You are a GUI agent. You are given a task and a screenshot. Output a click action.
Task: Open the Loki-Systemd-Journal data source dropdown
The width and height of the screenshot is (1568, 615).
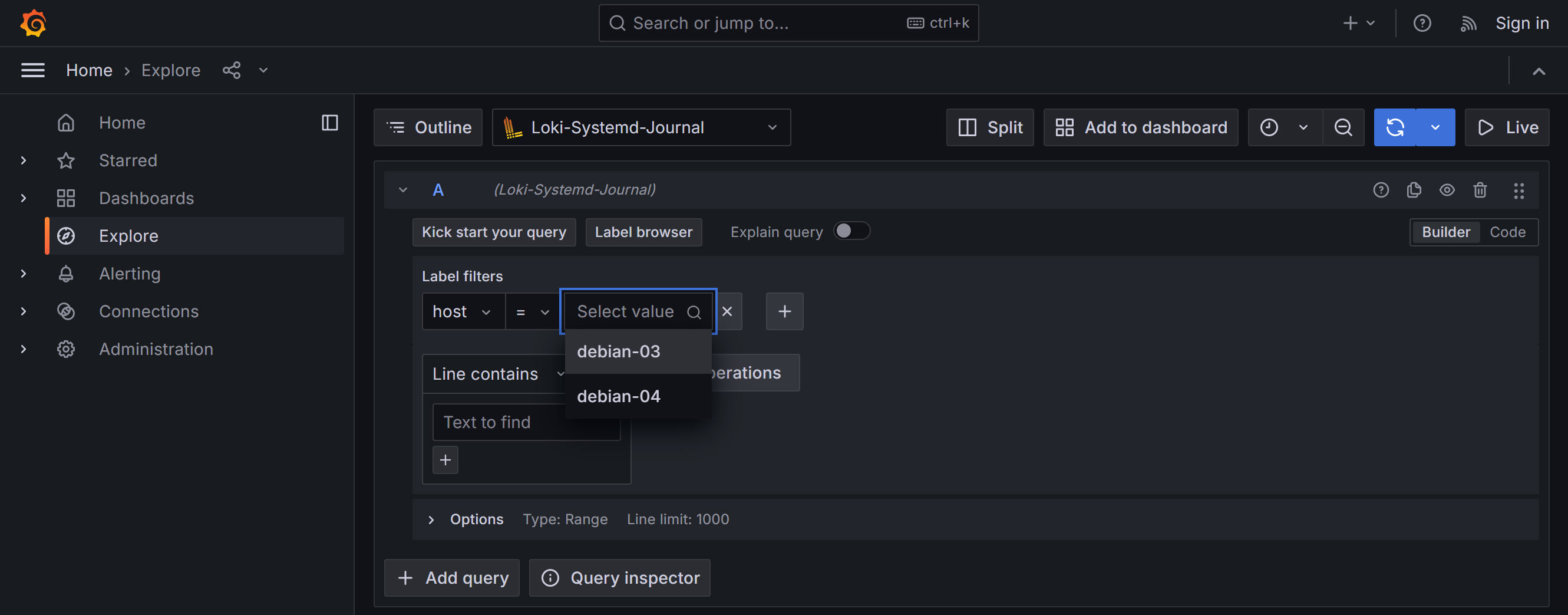tap(641, 127)
